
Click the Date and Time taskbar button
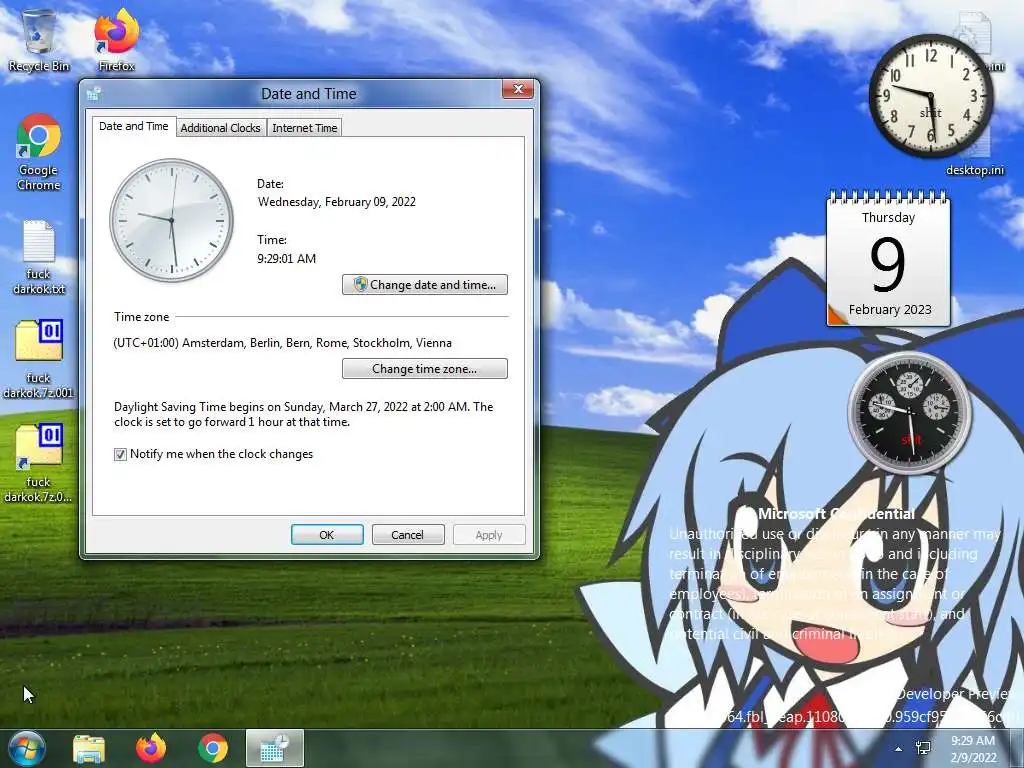tap(275, 748)
